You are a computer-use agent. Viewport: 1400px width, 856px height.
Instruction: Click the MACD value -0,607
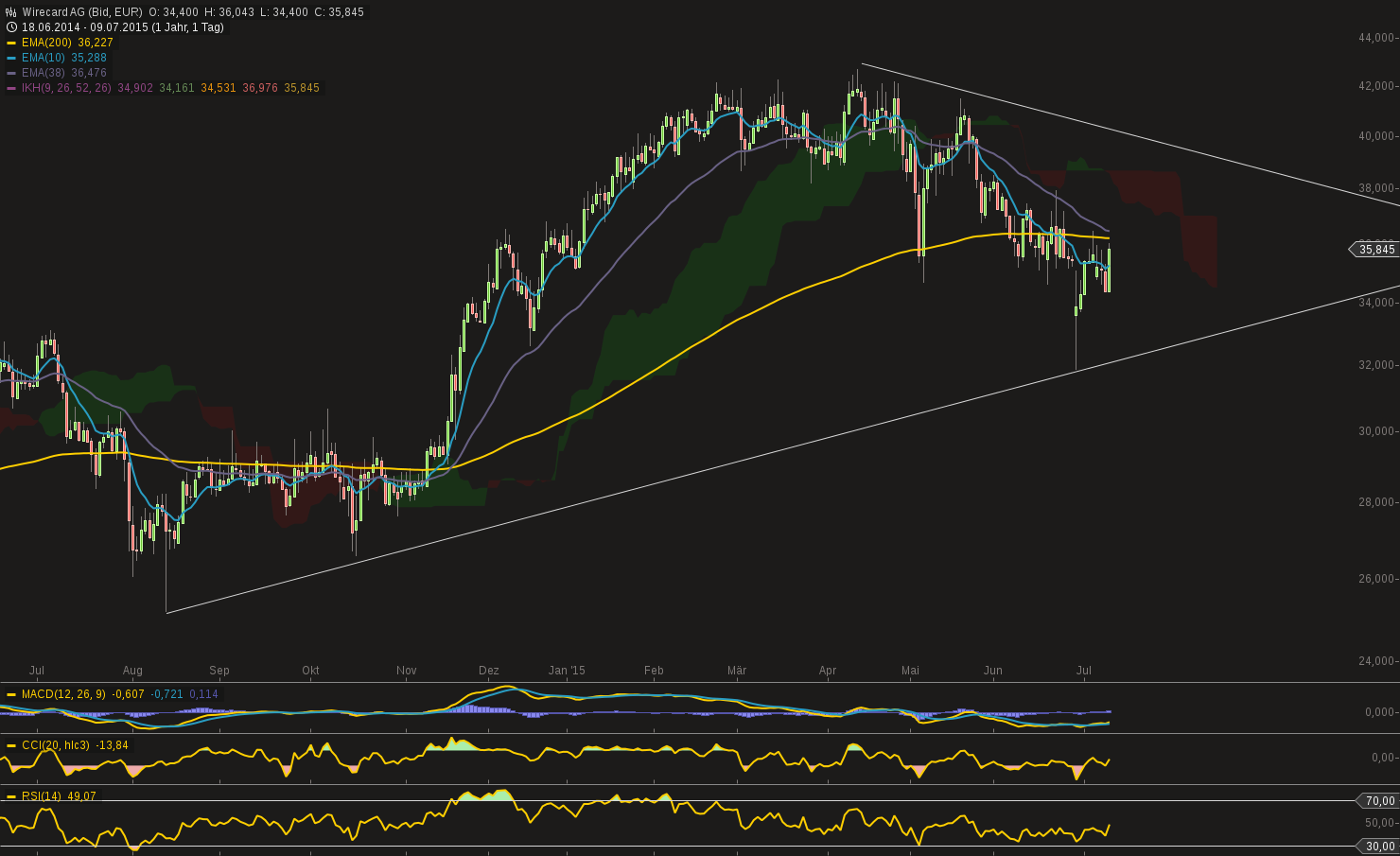pyautogui.click(x=129, y=694)
